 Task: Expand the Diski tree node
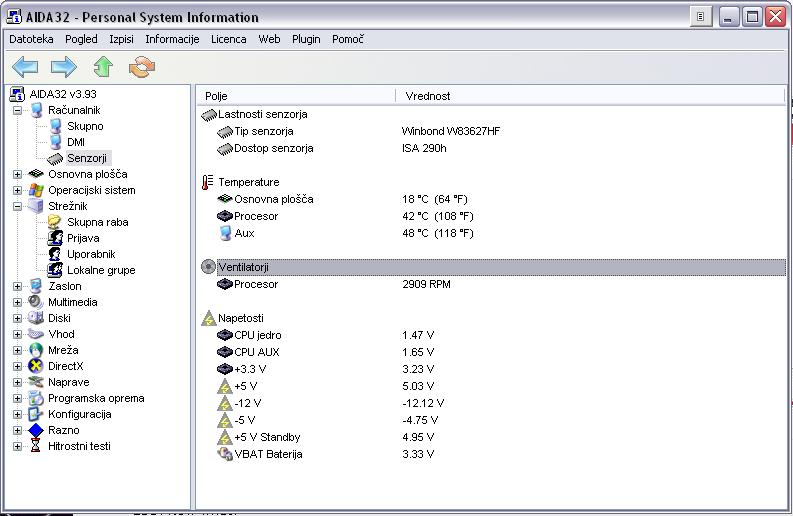click(x=17, y=319)
